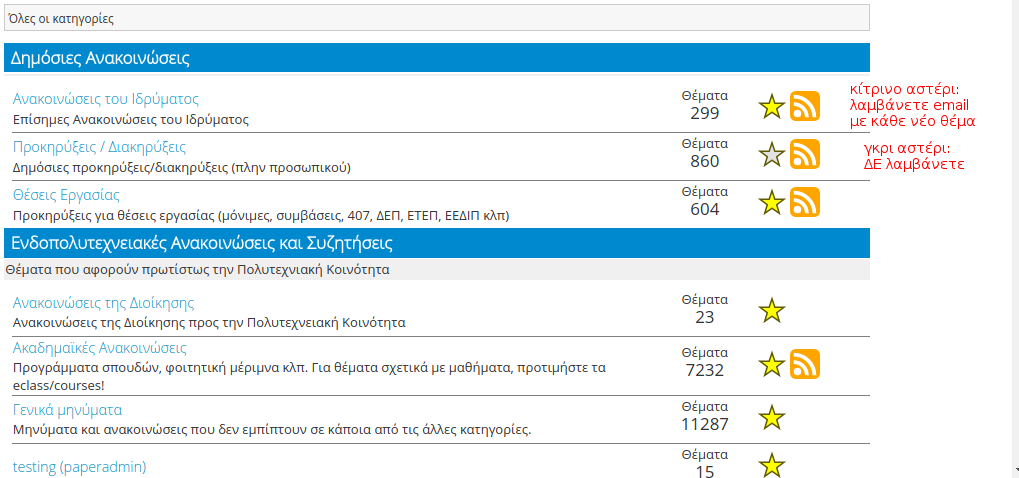The image size is (1019, 478).
Task: Toggle subscription star for Θέσεις Εργασίας
Action: point(772,202)
